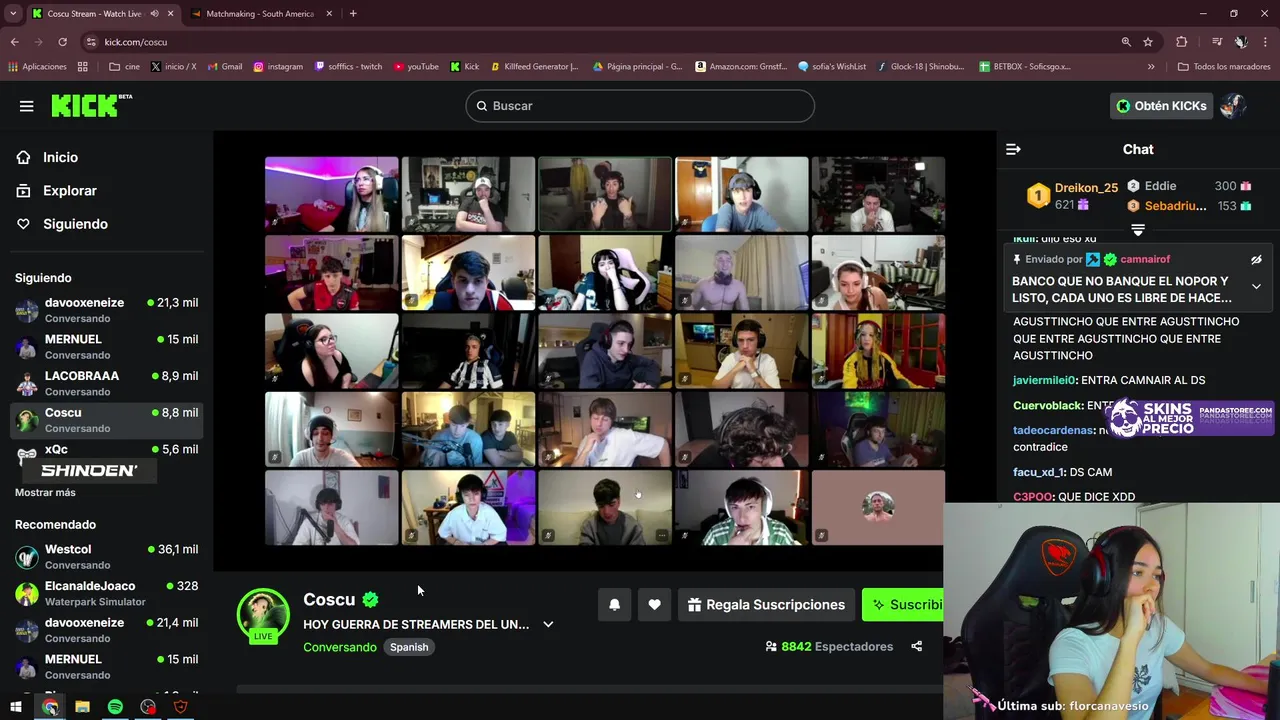Open Explorar in sidebar
Screen dimensions: 1280x720
coord(69,190)
